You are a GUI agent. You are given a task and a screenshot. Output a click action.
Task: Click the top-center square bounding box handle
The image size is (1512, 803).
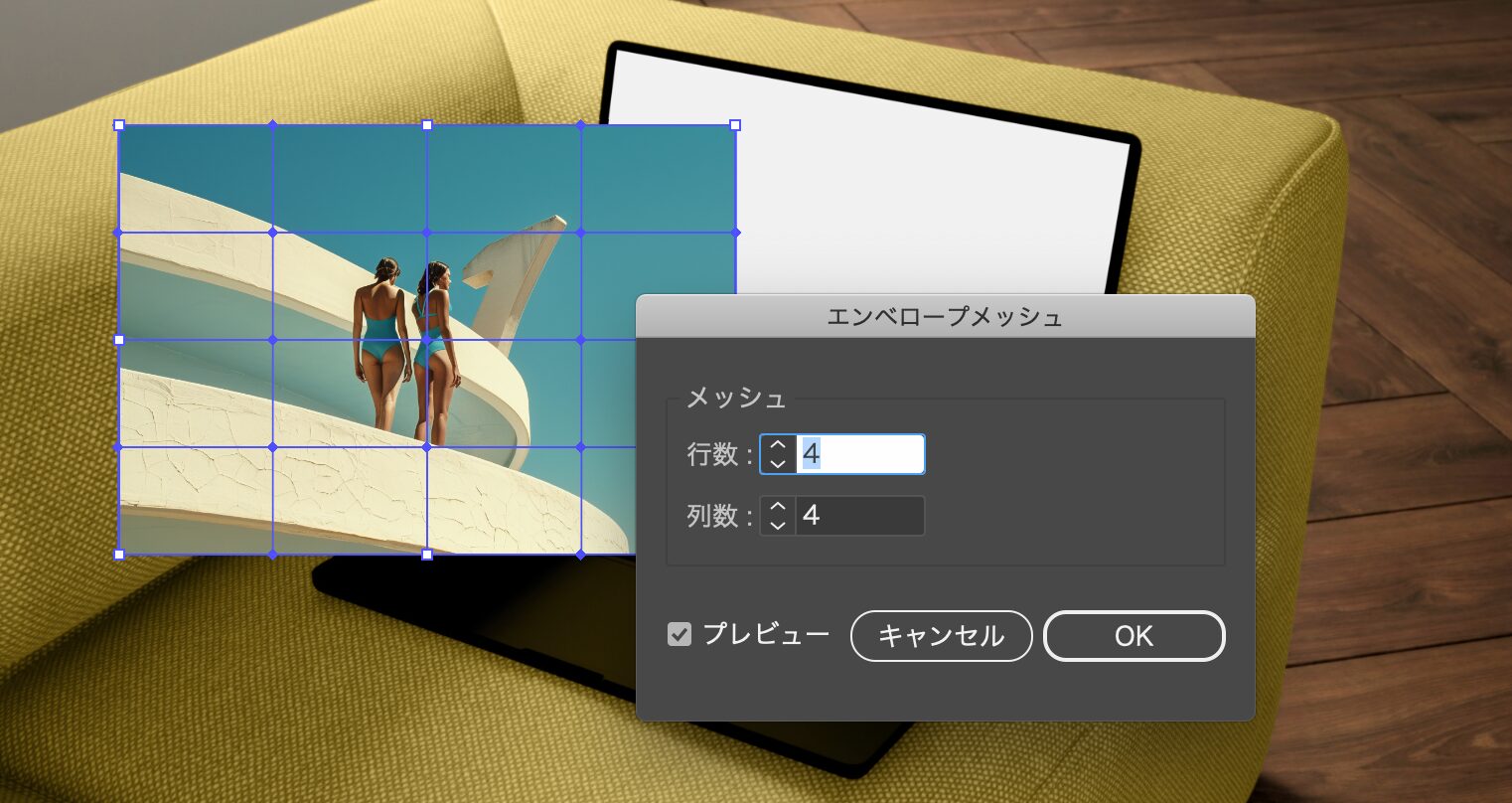pos(427,125)
